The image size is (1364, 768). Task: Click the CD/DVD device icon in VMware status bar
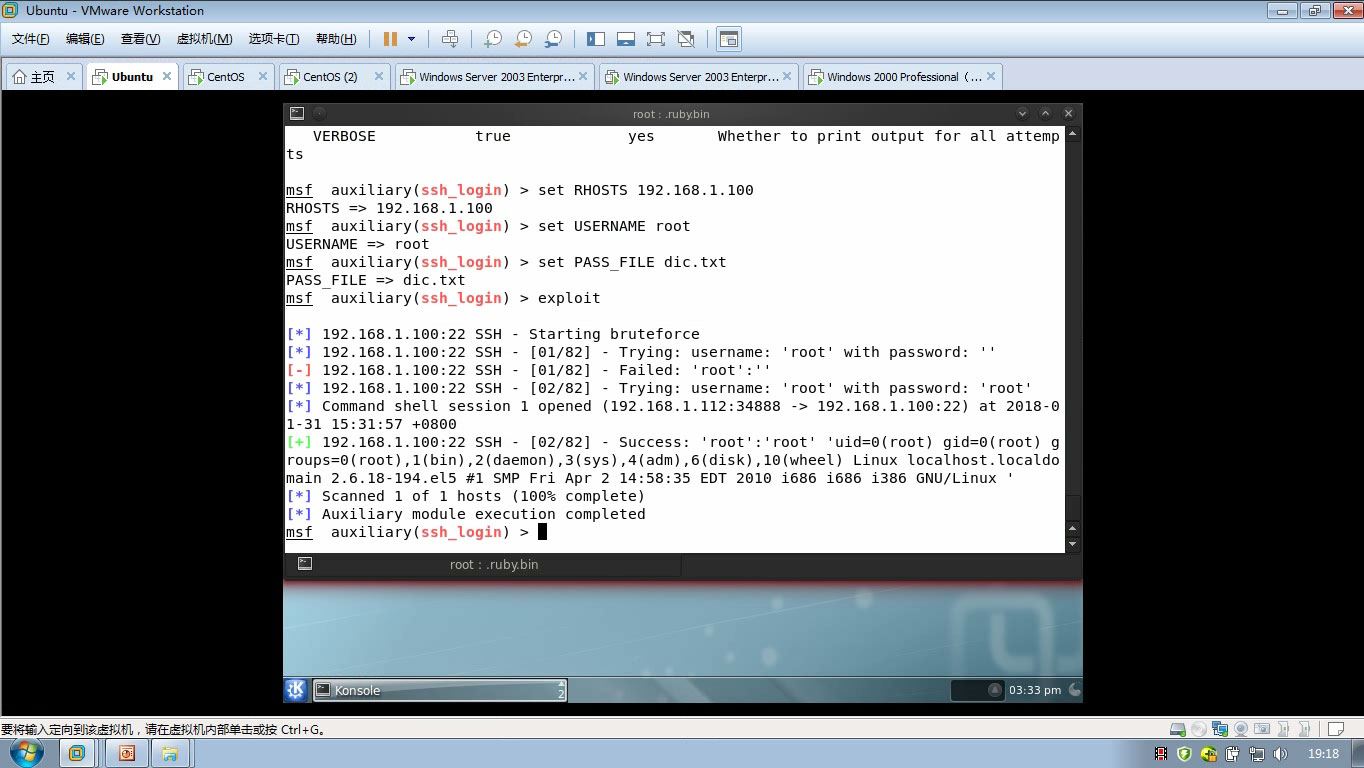point(1199,729)
